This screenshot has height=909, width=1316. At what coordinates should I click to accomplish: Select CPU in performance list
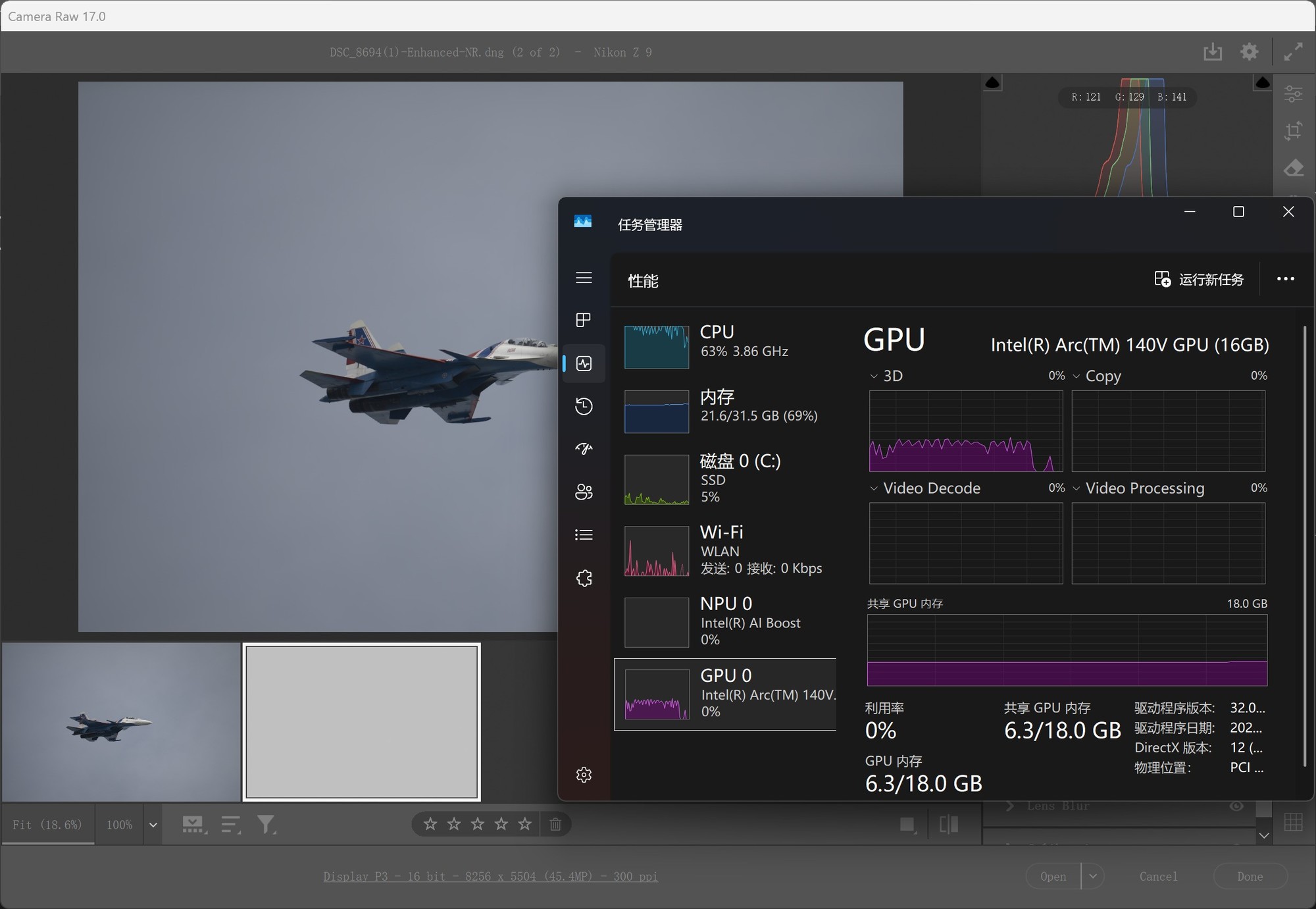(724, 341)
